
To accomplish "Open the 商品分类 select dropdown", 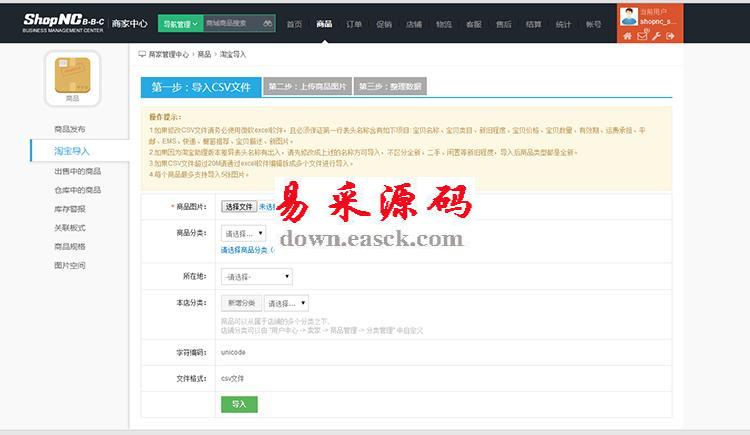I will click(x=243, y=233).
